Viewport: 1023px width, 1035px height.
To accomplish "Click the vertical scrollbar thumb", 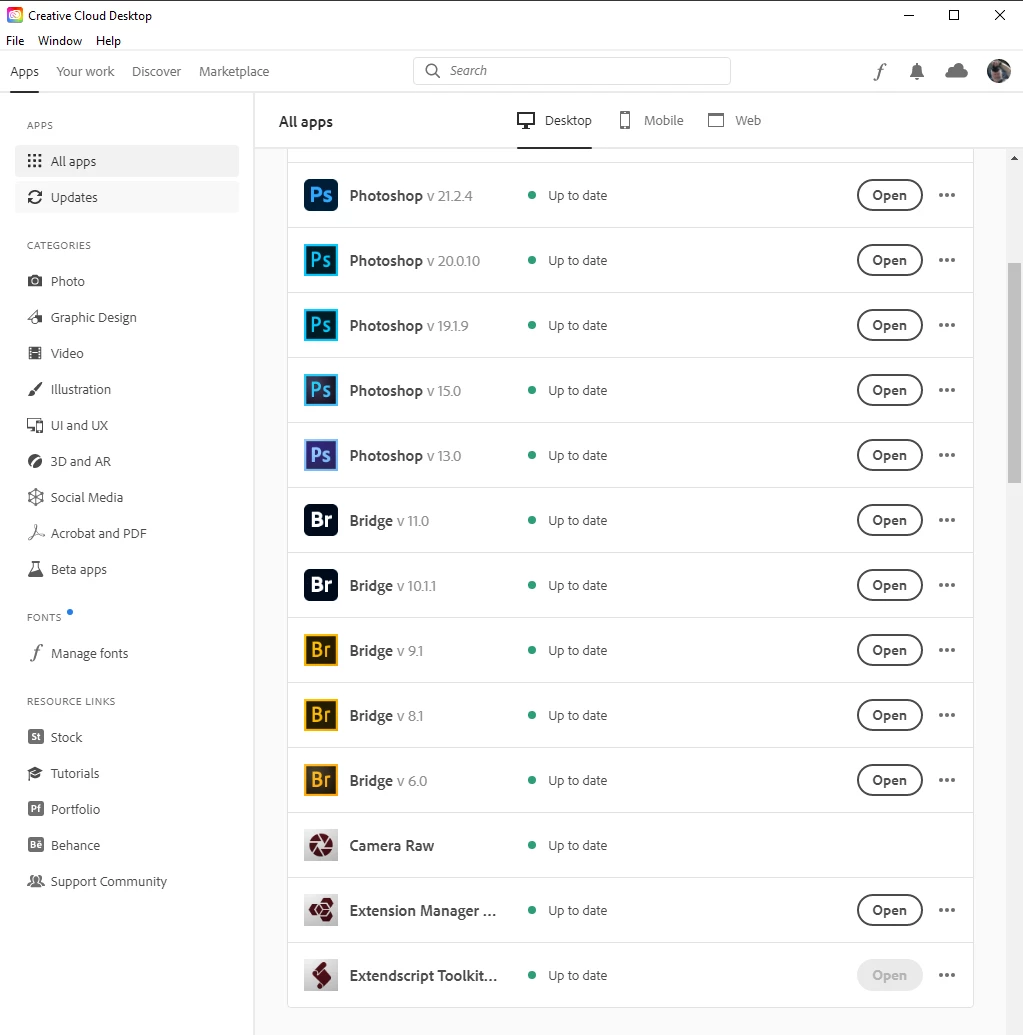I will (1014, 373).
